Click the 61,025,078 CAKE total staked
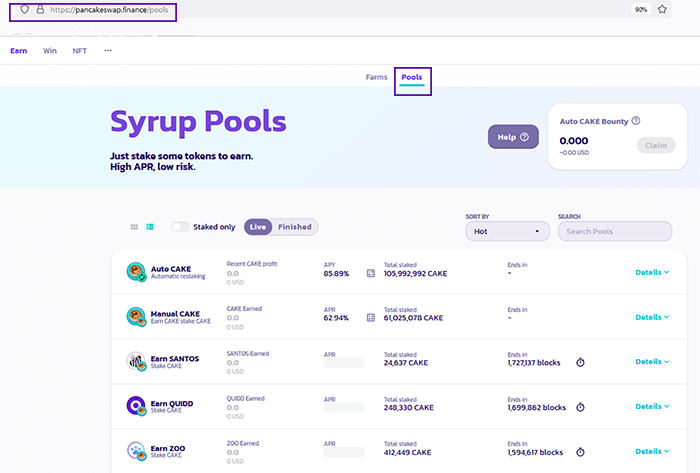 pyautogui.click(x=413, y=318)
